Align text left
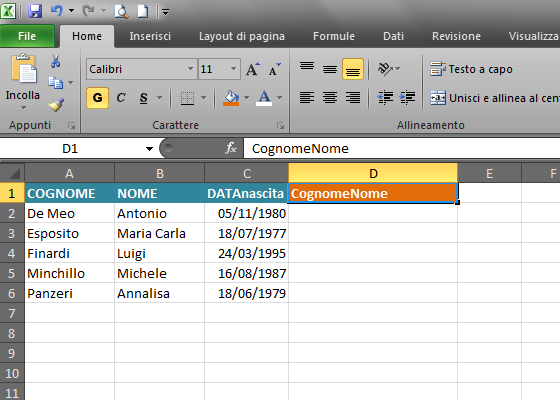 (307, 98)
